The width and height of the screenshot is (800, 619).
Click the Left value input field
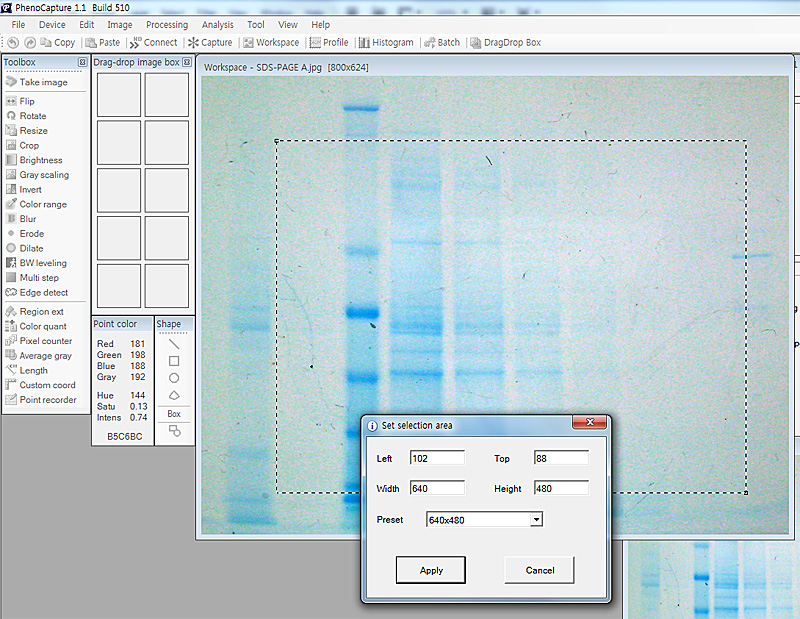[437, 458]
